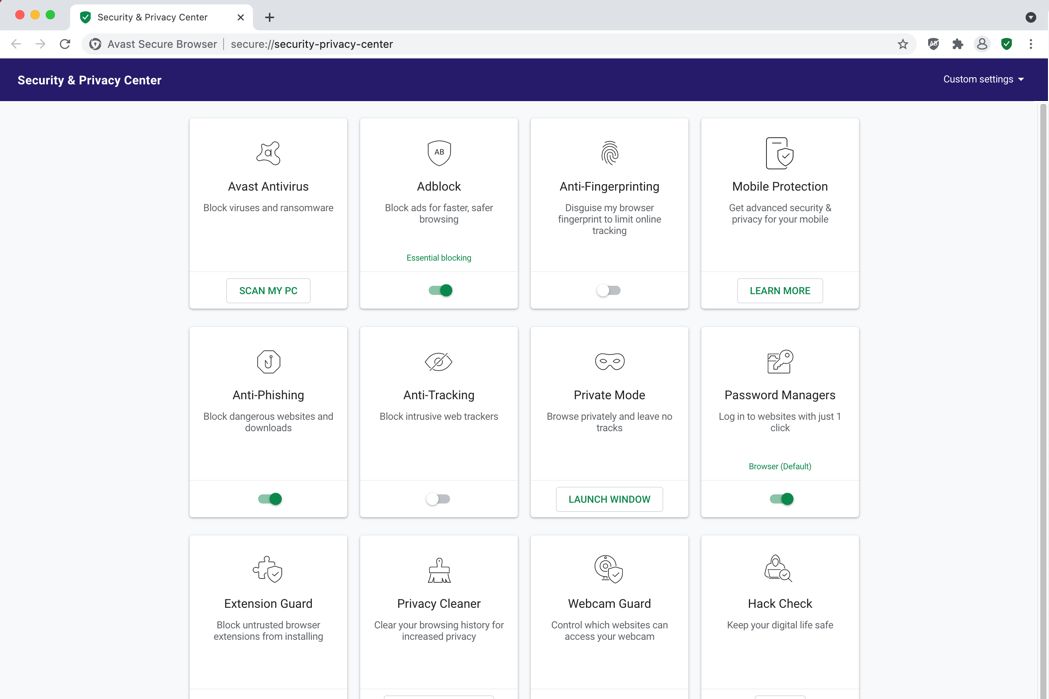This screenshot has height=699, width=1049.
Task: Click the LAUNCH WINDOW button
Action: coord(609,499)
